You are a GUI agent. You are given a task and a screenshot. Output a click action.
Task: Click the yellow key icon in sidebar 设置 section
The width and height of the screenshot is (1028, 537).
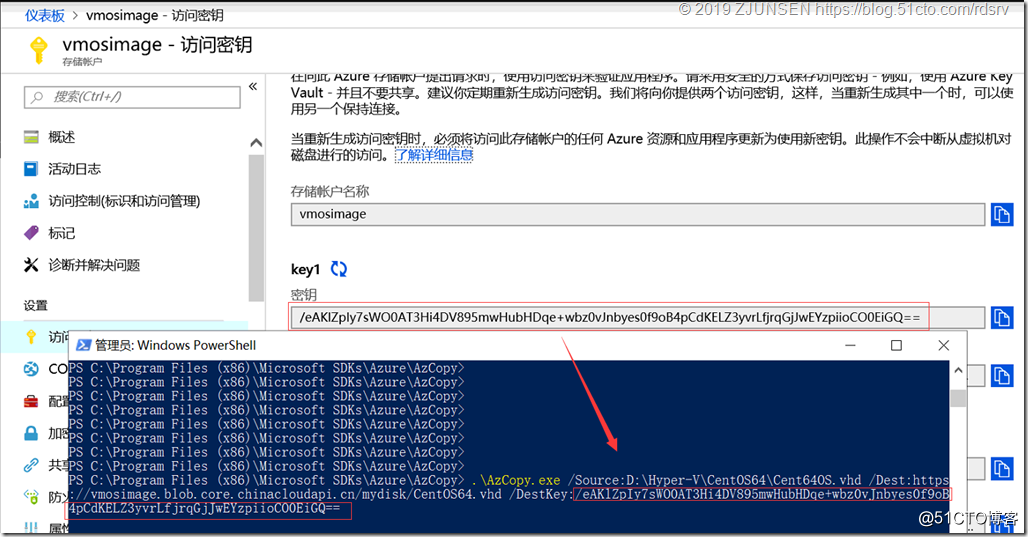[31, 337]
